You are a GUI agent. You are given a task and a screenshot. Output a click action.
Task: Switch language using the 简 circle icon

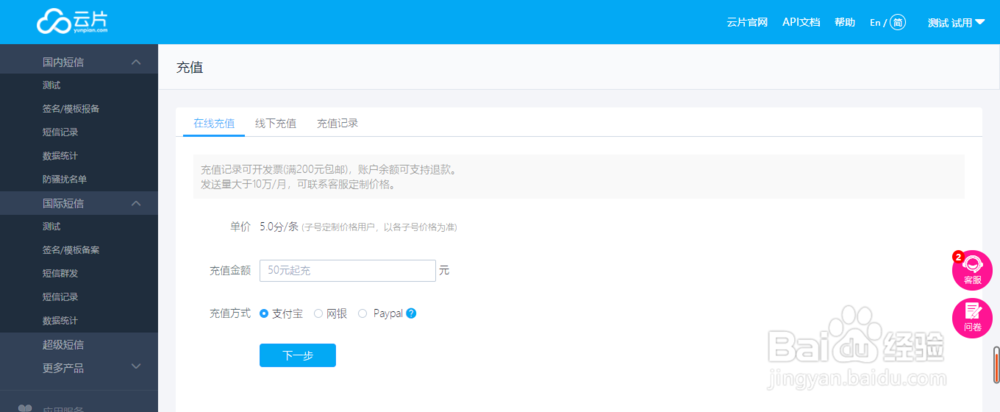(897, 22)
